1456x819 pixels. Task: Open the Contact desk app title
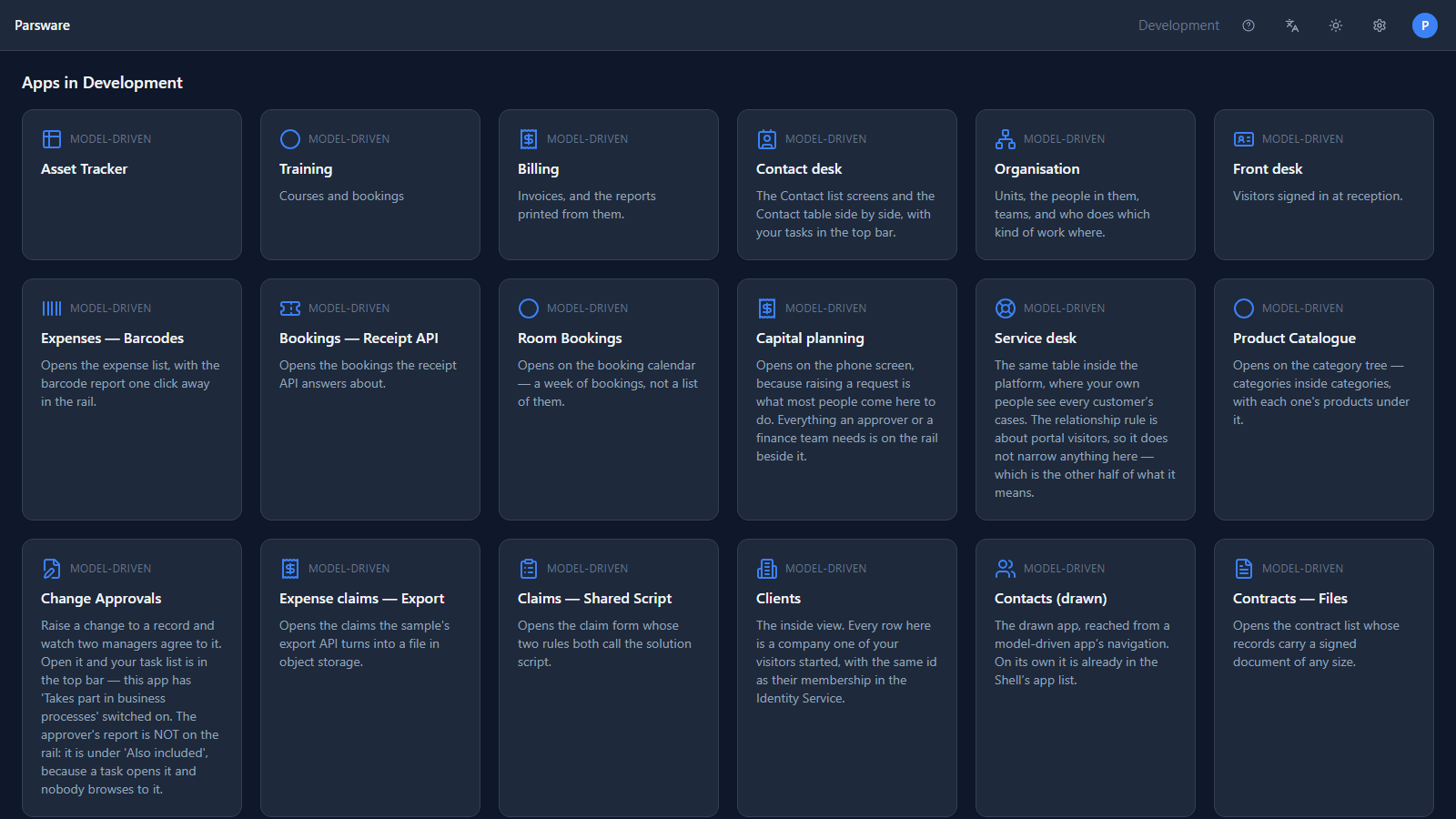(x=799, y=169)
